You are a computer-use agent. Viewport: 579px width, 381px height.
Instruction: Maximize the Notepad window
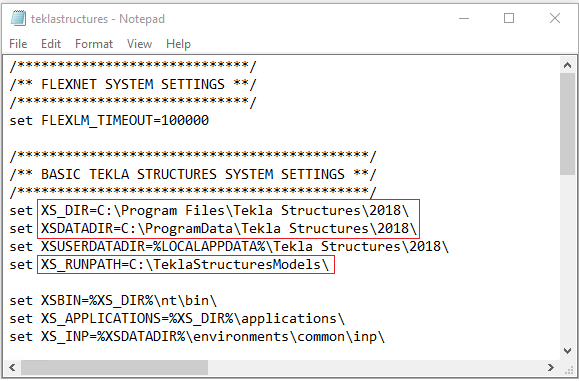509,18
